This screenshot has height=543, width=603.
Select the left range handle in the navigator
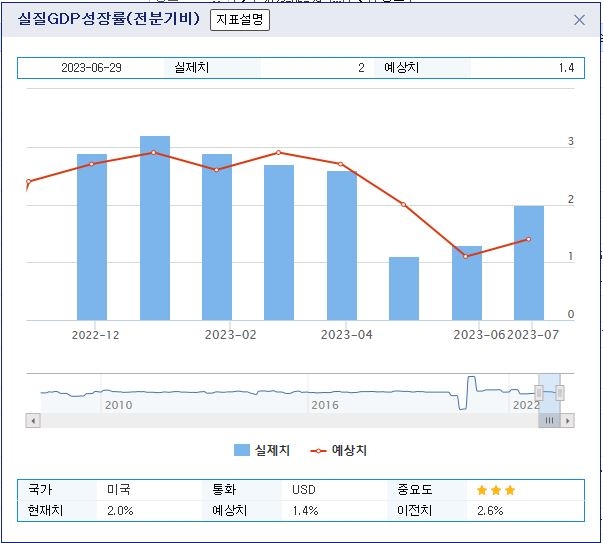[539, 393]
